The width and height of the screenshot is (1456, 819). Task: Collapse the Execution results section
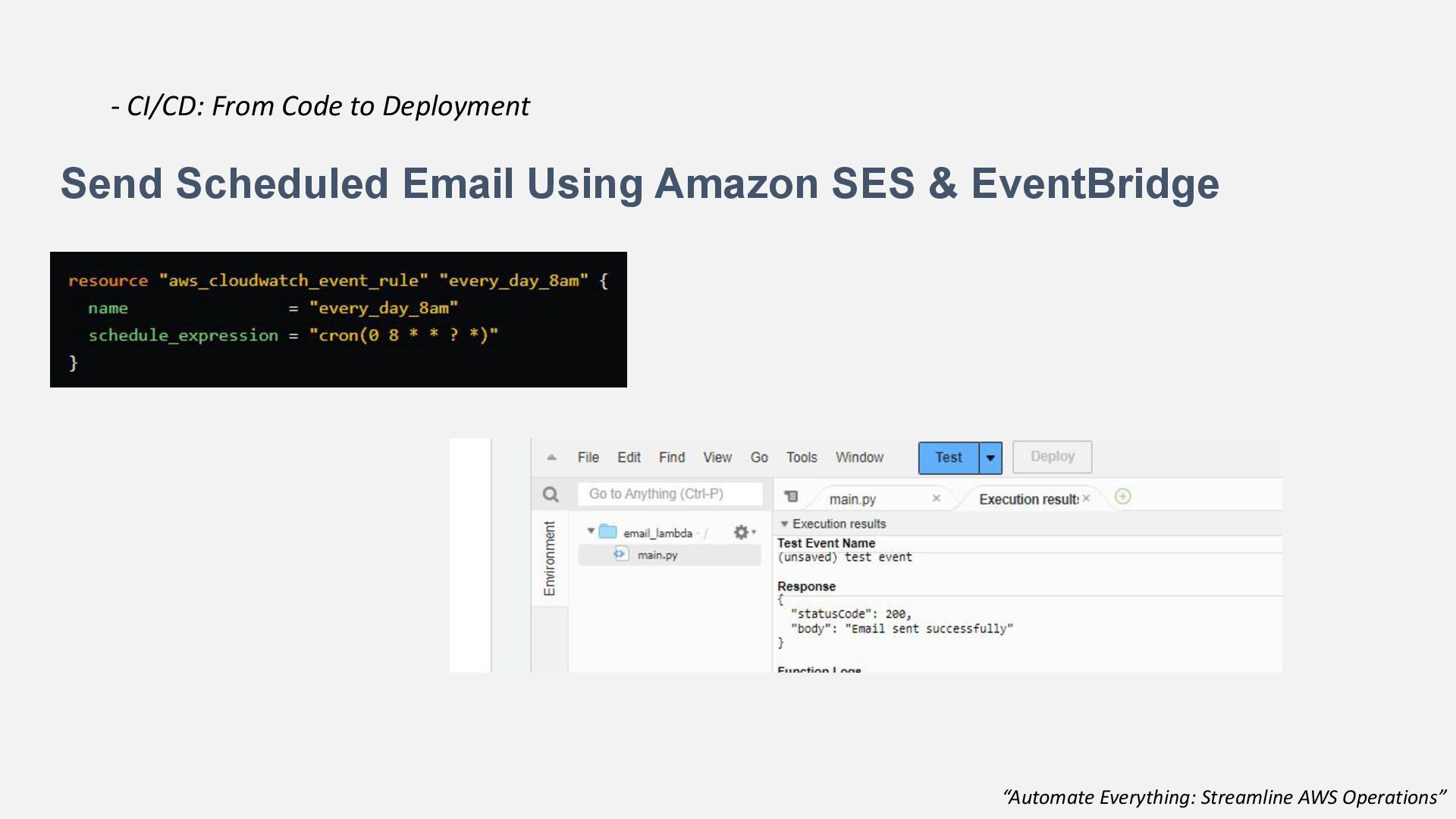pos(784,524)
